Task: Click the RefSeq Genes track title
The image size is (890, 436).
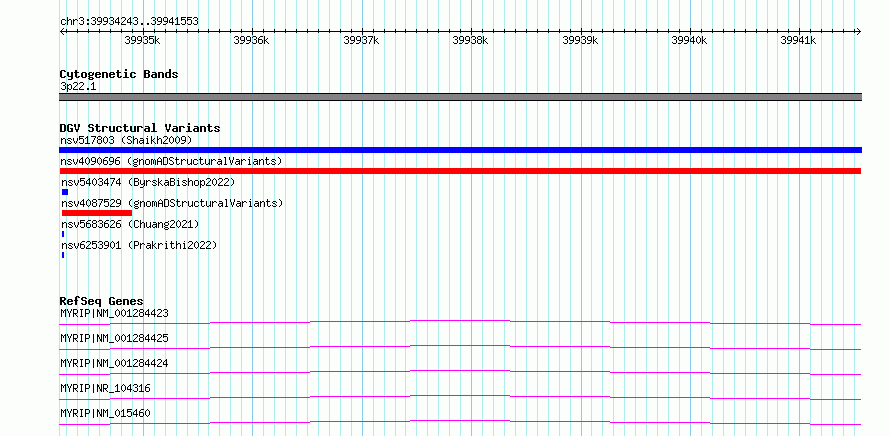Action: (x=102, y=301)
